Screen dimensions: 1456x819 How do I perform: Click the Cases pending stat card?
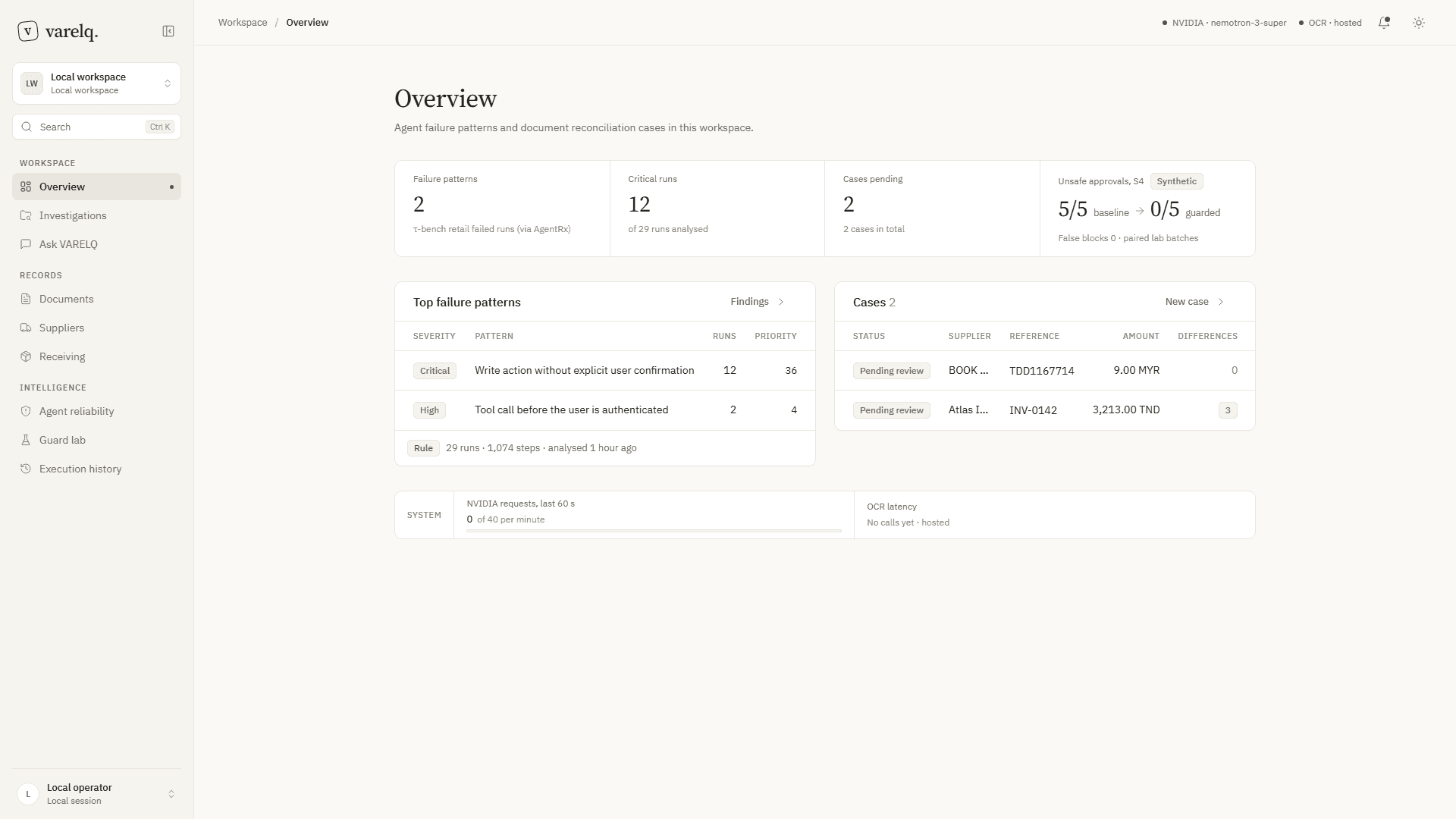pyautogui.click(x=932, y=209)
